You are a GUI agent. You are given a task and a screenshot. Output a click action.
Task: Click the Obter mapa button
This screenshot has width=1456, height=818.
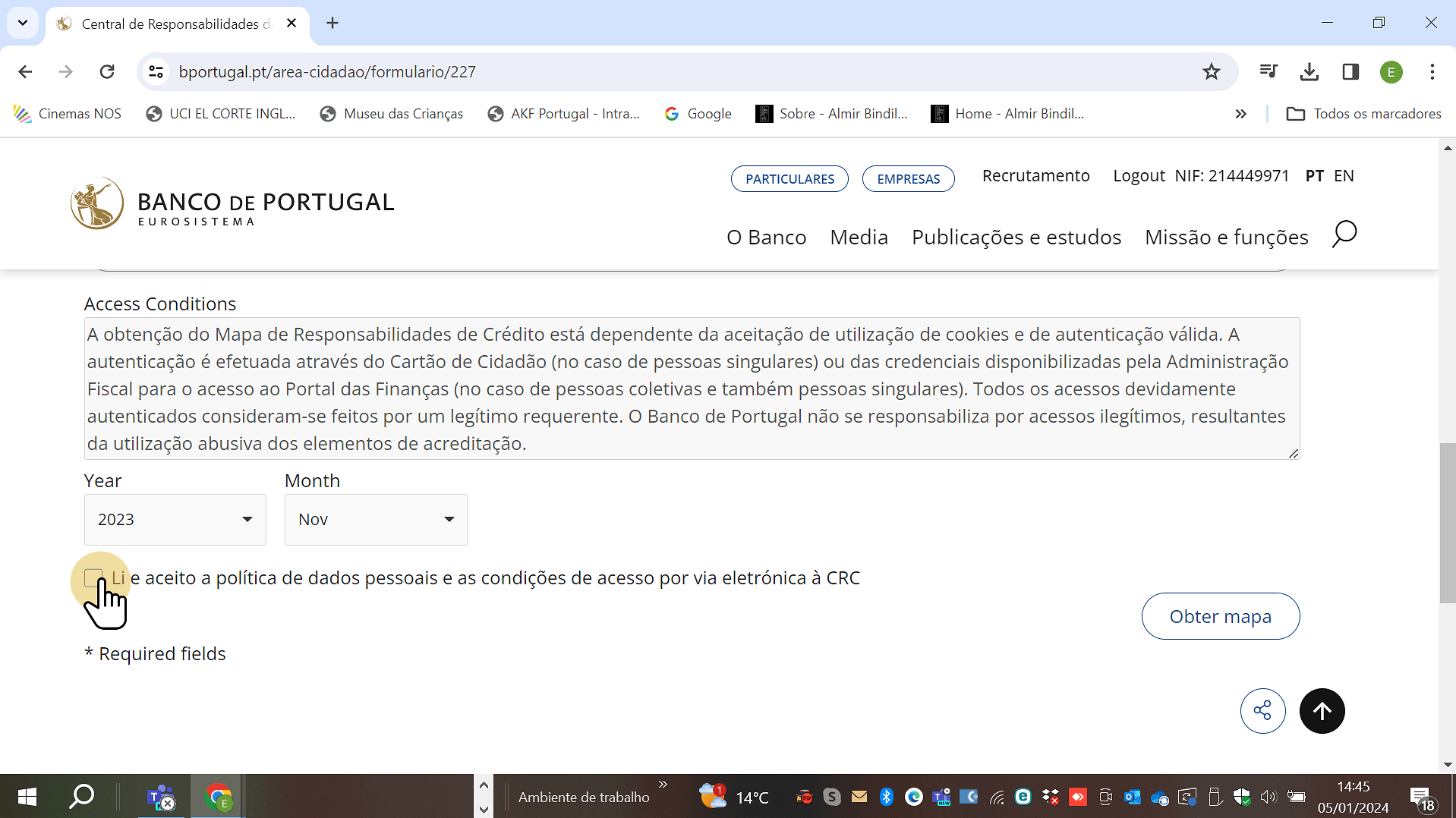click(x=1220, y=616)
